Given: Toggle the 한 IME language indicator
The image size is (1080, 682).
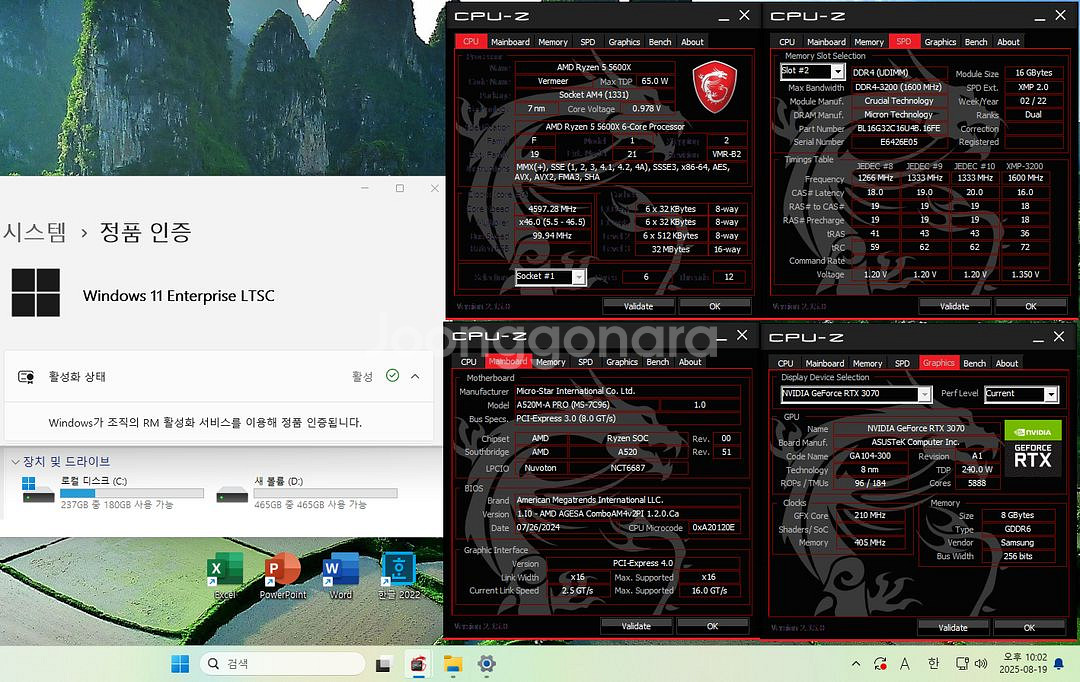Looking at the screenshot, I should (933, 663).
